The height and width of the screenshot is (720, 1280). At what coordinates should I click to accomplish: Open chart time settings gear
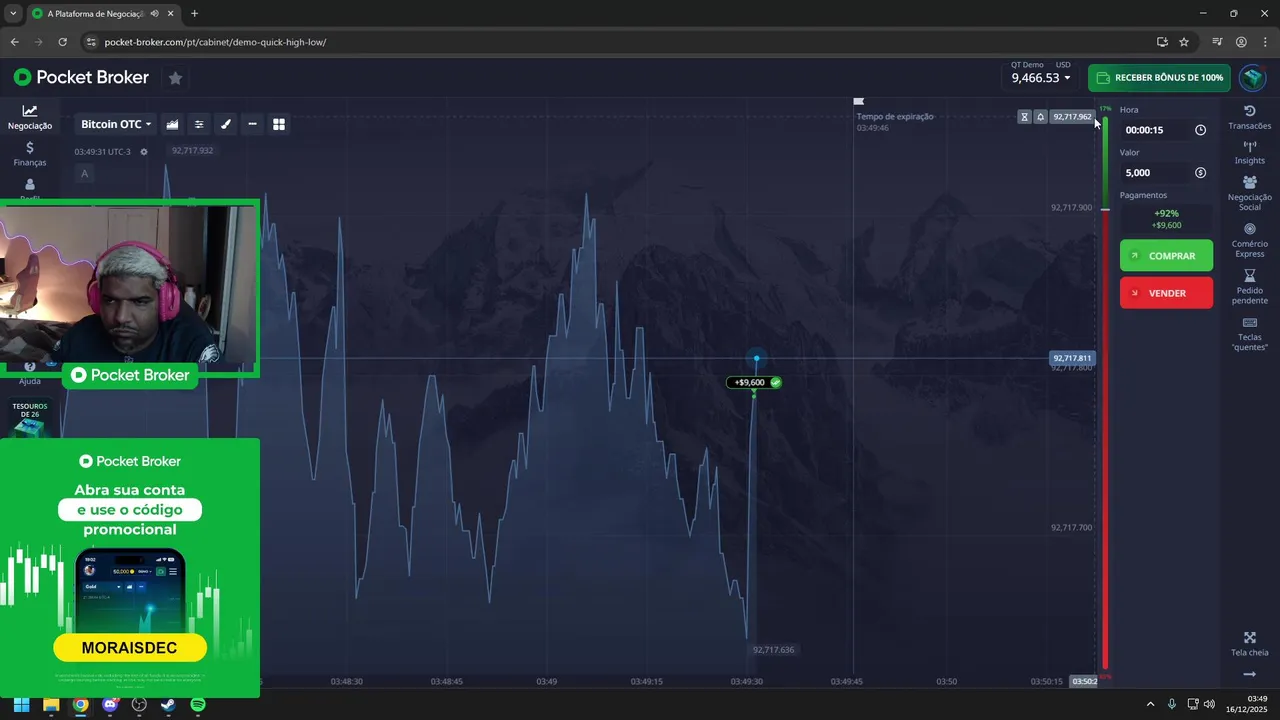(144, 152)
